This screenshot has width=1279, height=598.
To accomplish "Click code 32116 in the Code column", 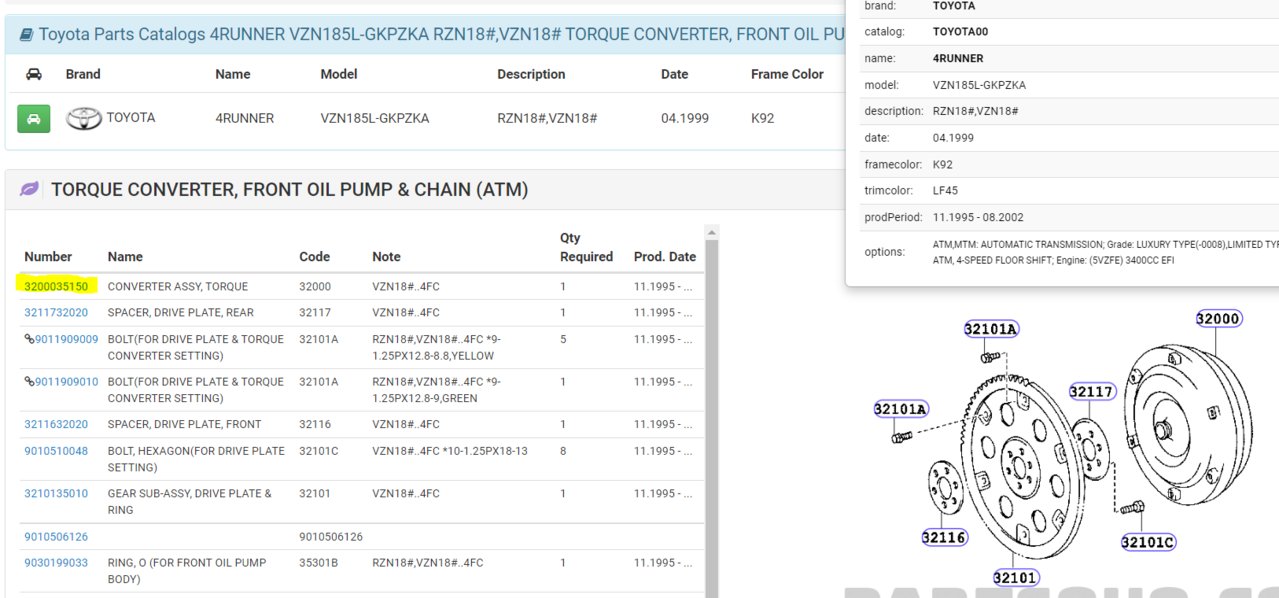I will point(315,424).
